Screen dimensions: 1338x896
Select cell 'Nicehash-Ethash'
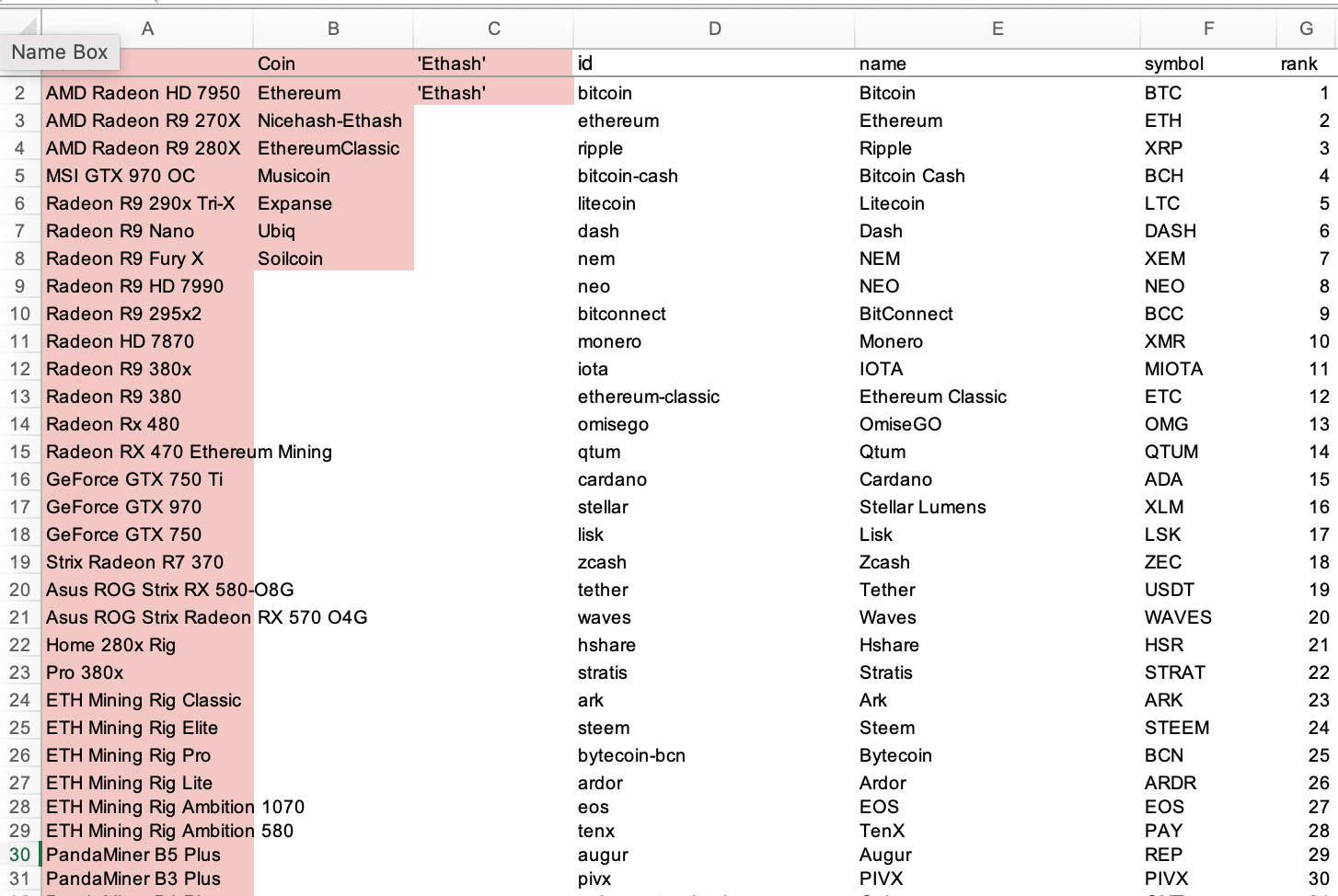click(x=333, y=121)
